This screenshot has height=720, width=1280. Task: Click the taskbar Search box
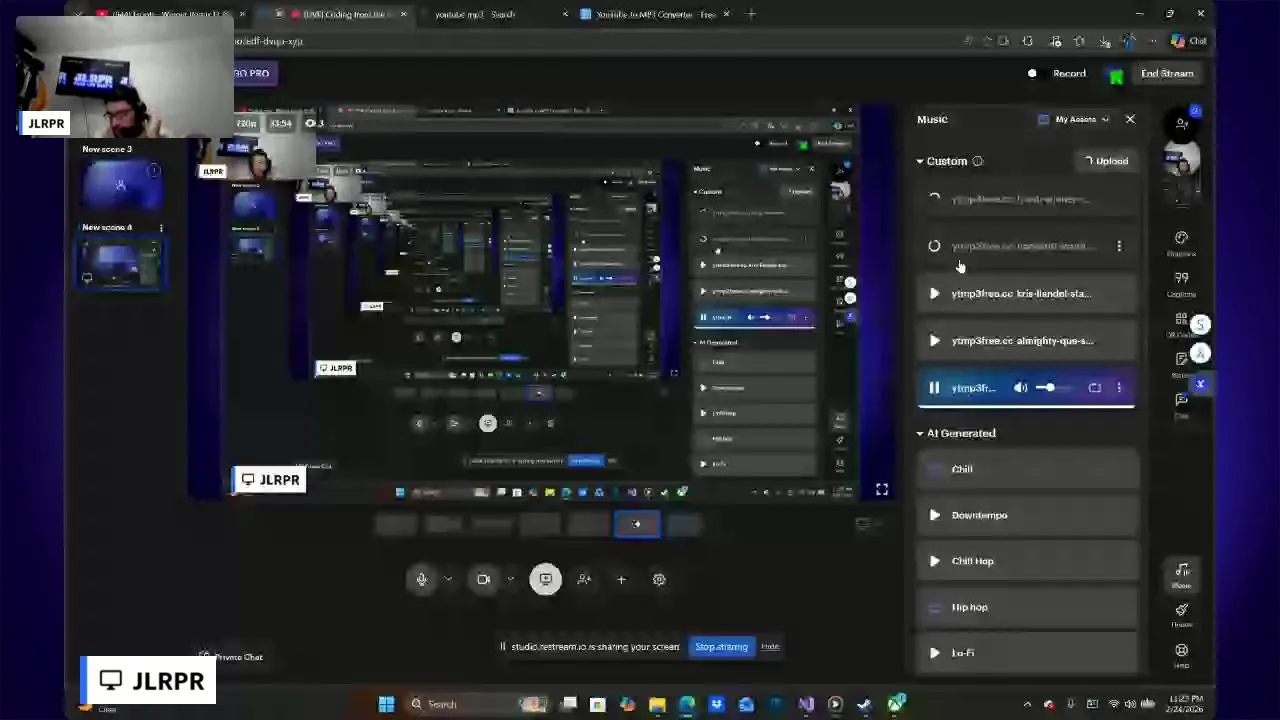tap(475, 704)
